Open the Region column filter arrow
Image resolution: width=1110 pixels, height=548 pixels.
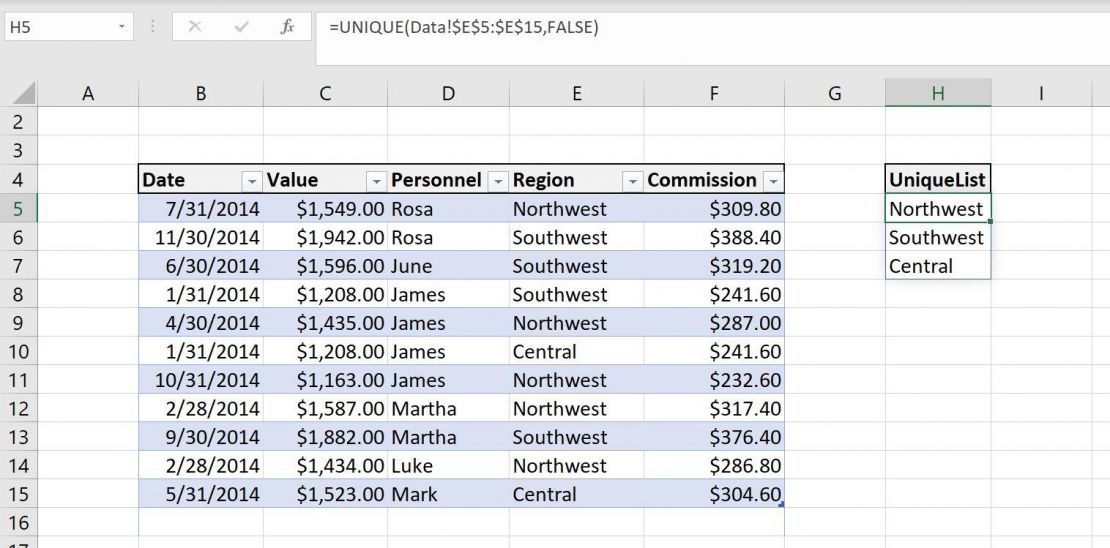pyautogui.click(x=632, y=181)
